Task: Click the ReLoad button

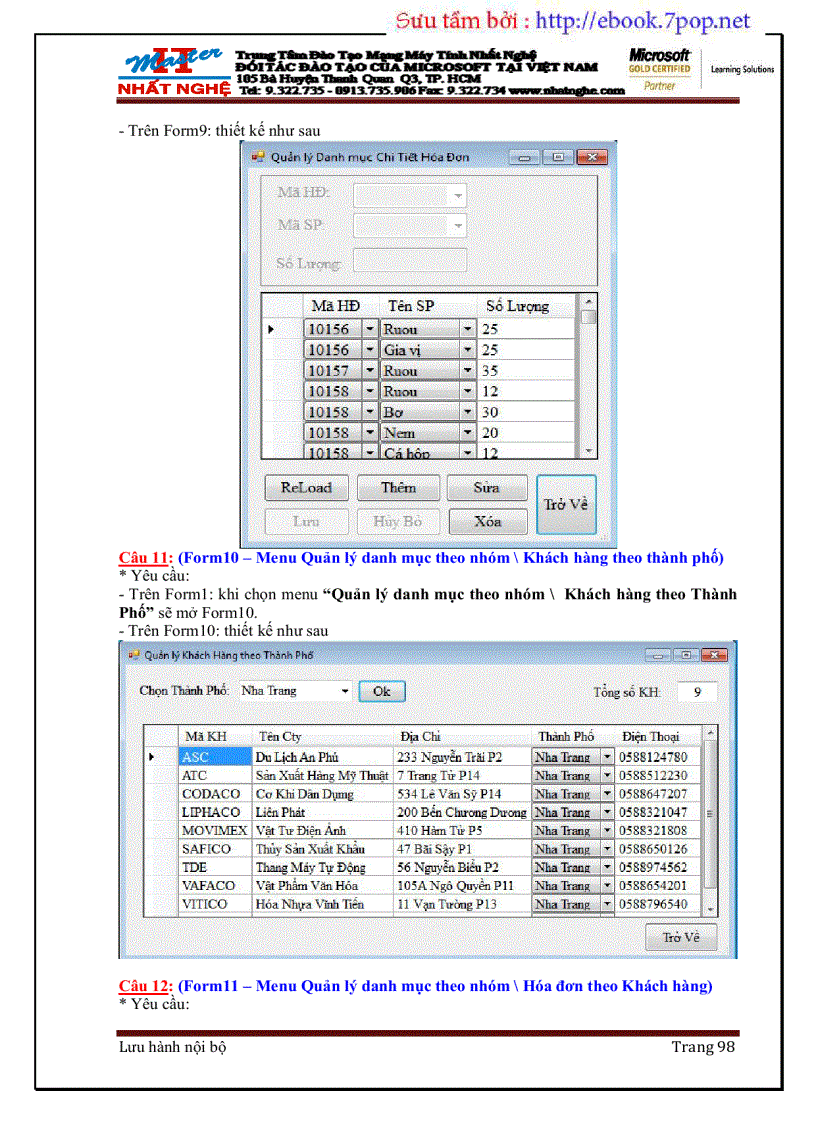Action: (x=306, y=487)
